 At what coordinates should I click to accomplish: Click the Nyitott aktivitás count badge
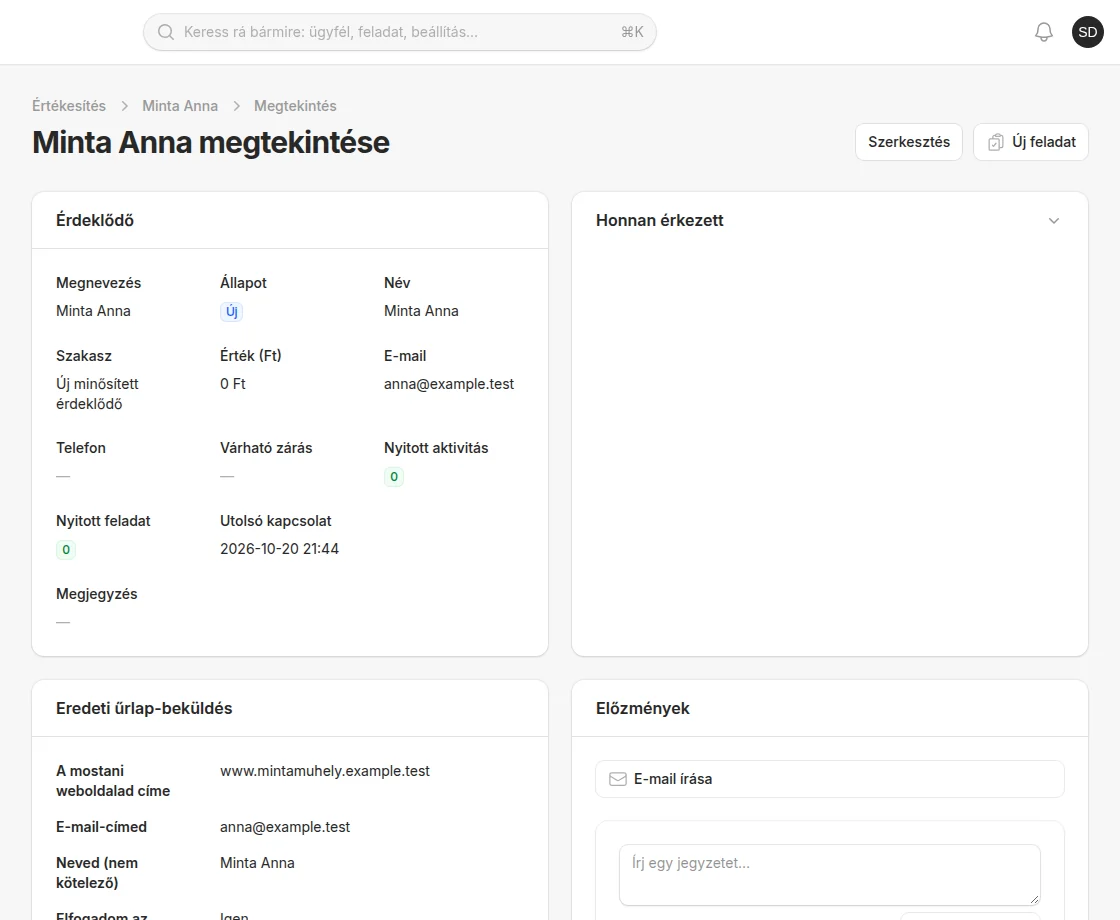click(394, 477)
